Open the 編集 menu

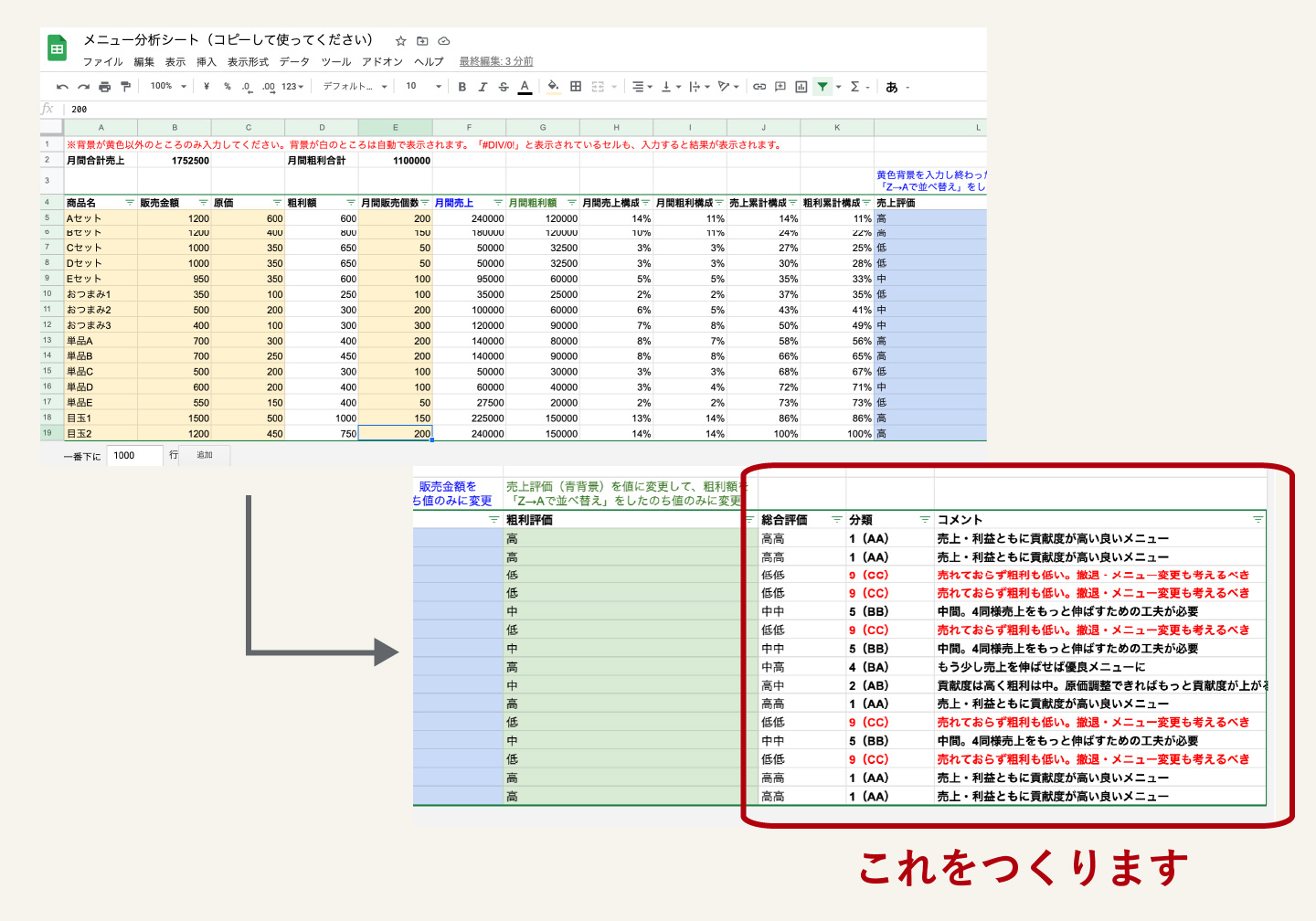pos(144,62)
